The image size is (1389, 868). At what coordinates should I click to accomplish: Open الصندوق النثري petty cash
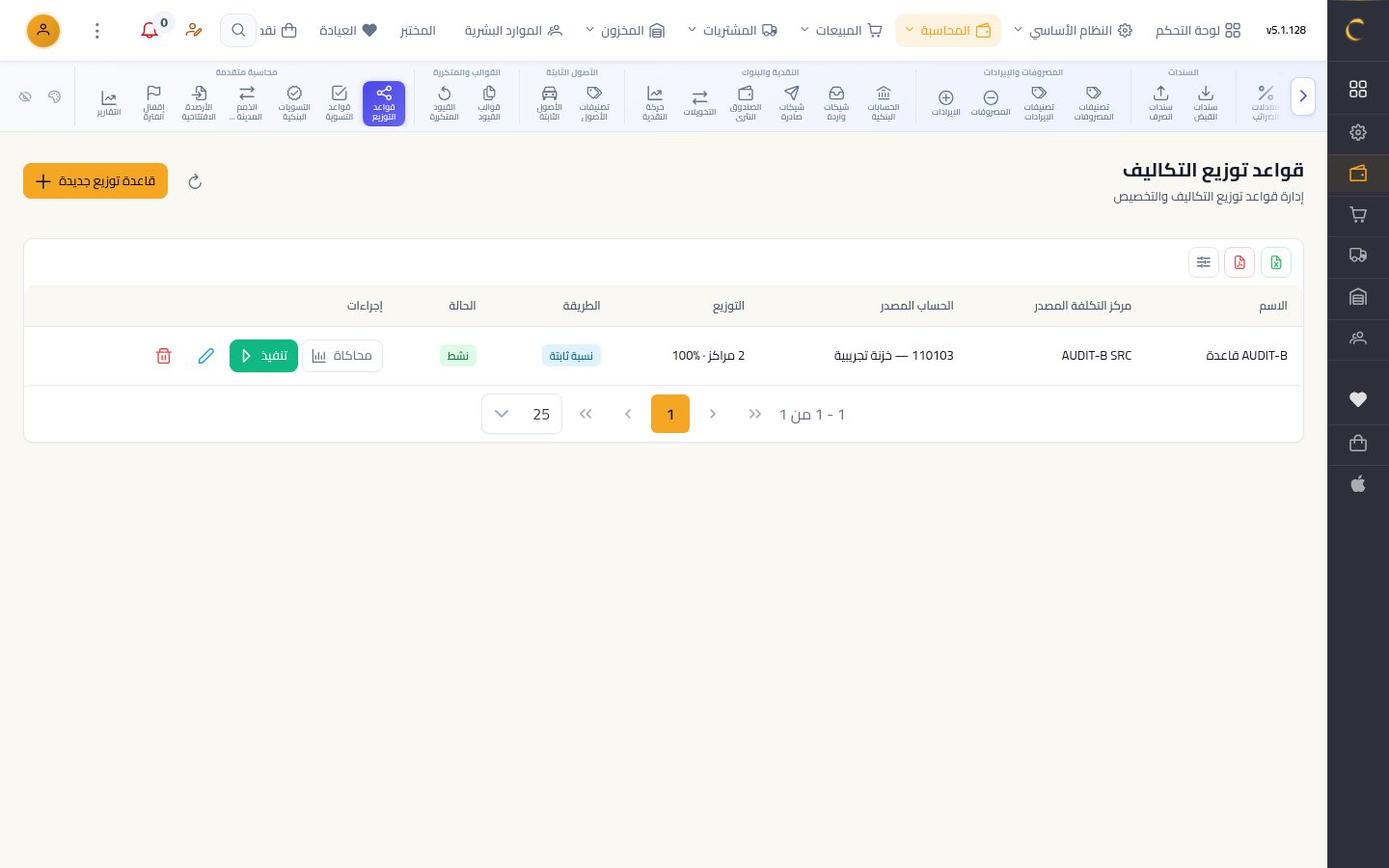point(746,102)
